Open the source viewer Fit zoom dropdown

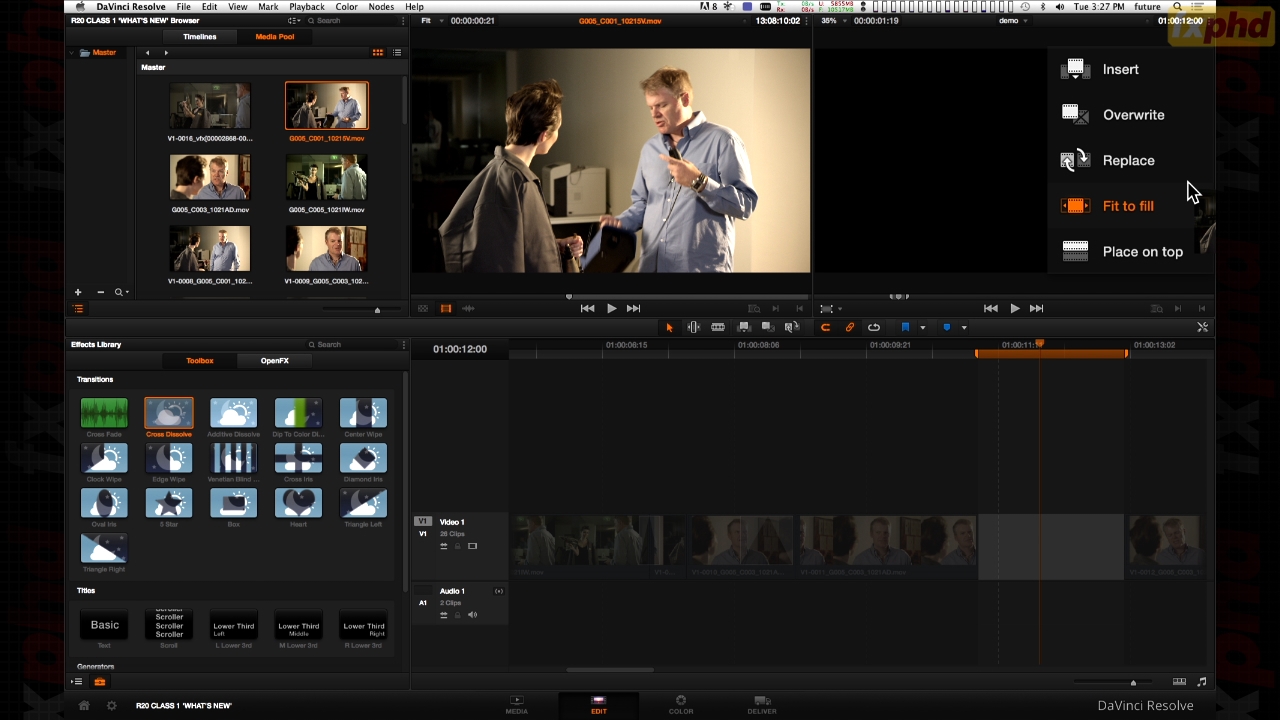(x=430, y=20)
